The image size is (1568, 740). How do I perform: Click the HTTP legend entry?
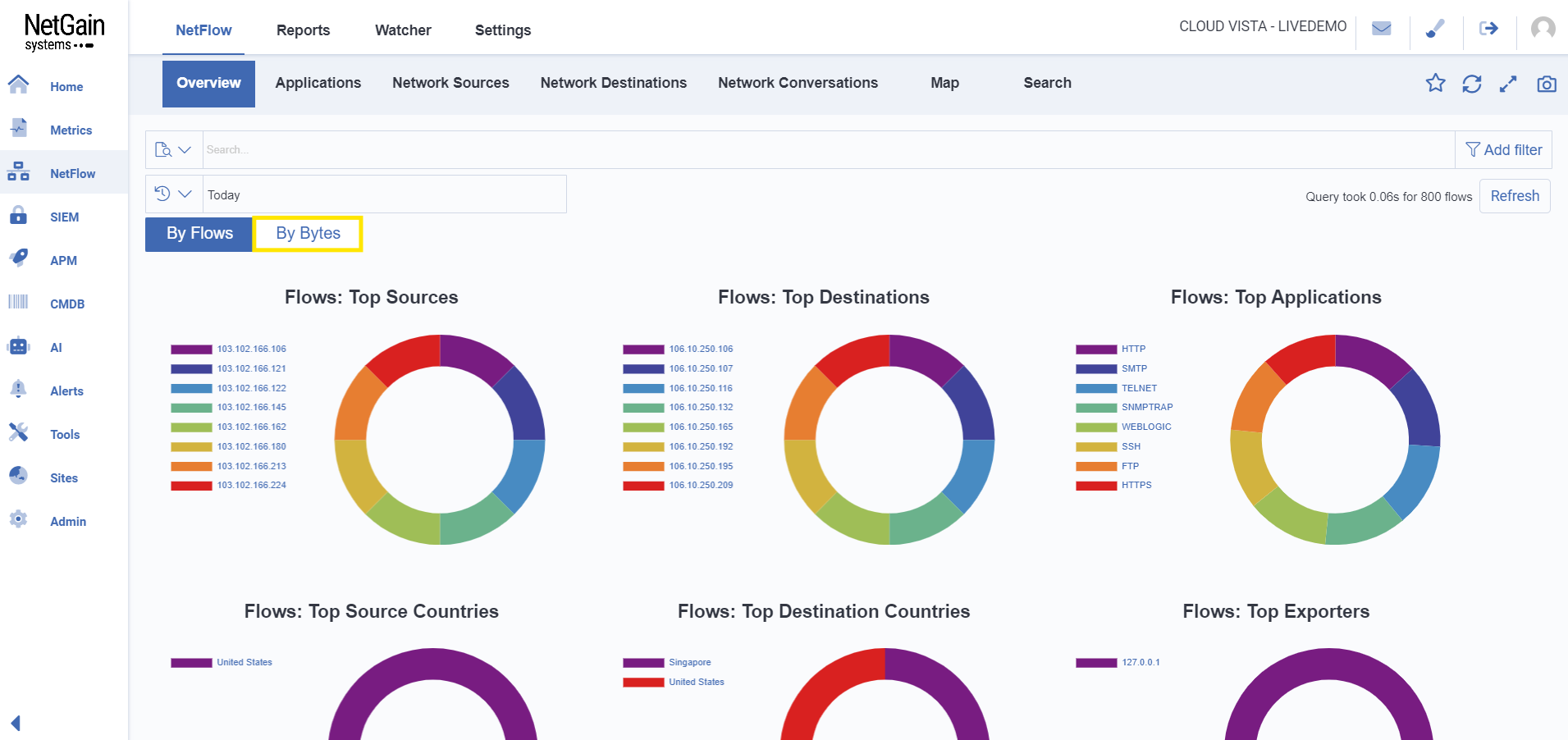1133,349
